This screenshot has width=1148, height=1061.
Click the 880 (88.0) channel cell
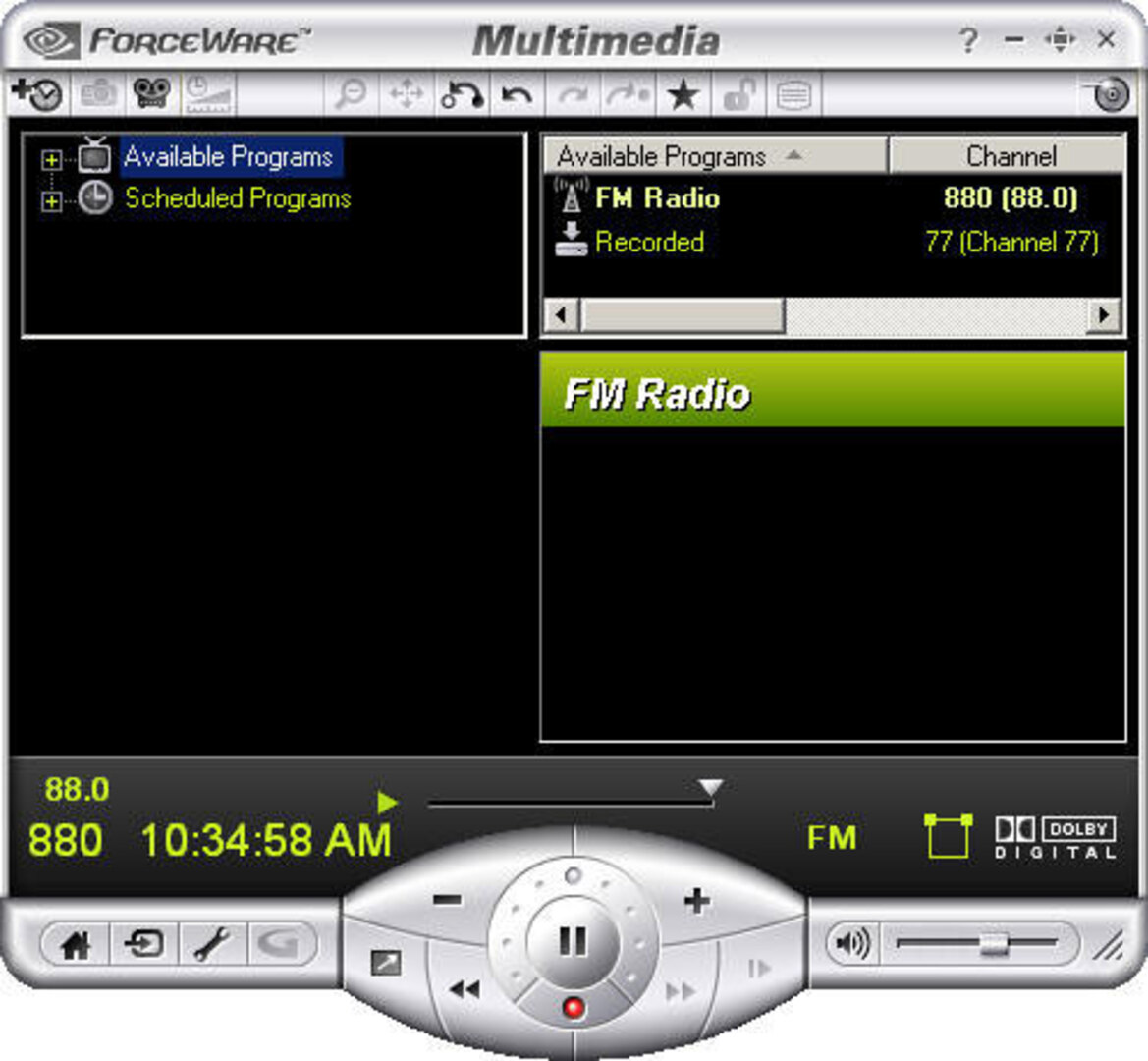pyautogui.click(x=1011, y=197)
